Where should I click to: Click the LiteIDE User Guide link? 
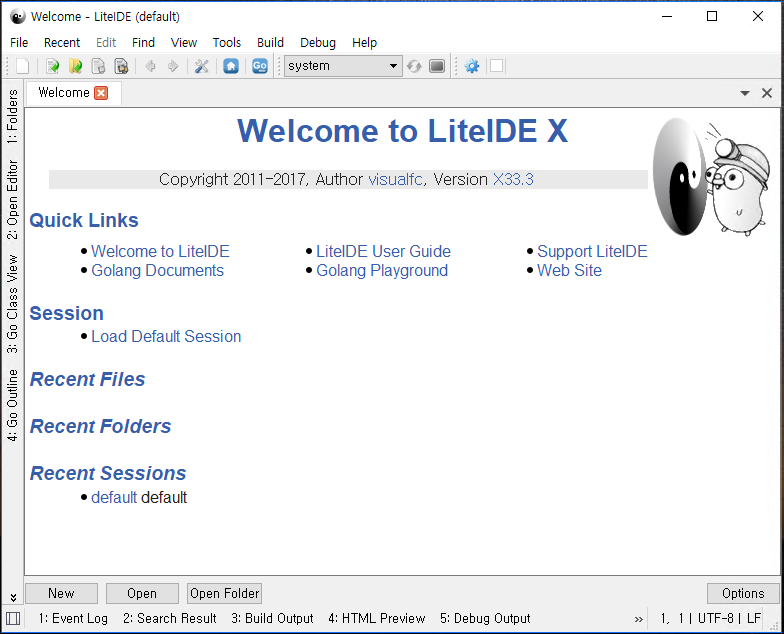pyautogui.click(x=383, y=251)
